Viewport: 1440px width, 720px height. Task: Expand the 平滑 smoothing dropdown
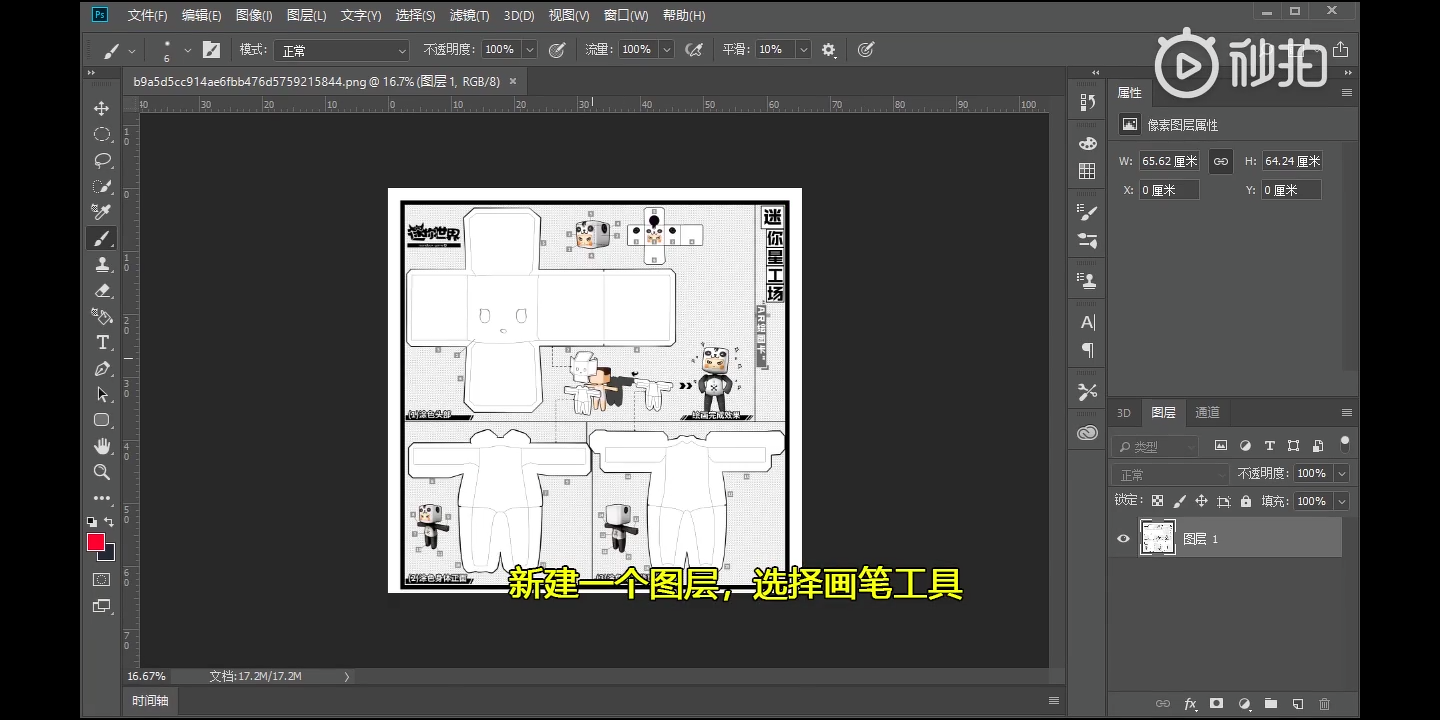point(803,50)
